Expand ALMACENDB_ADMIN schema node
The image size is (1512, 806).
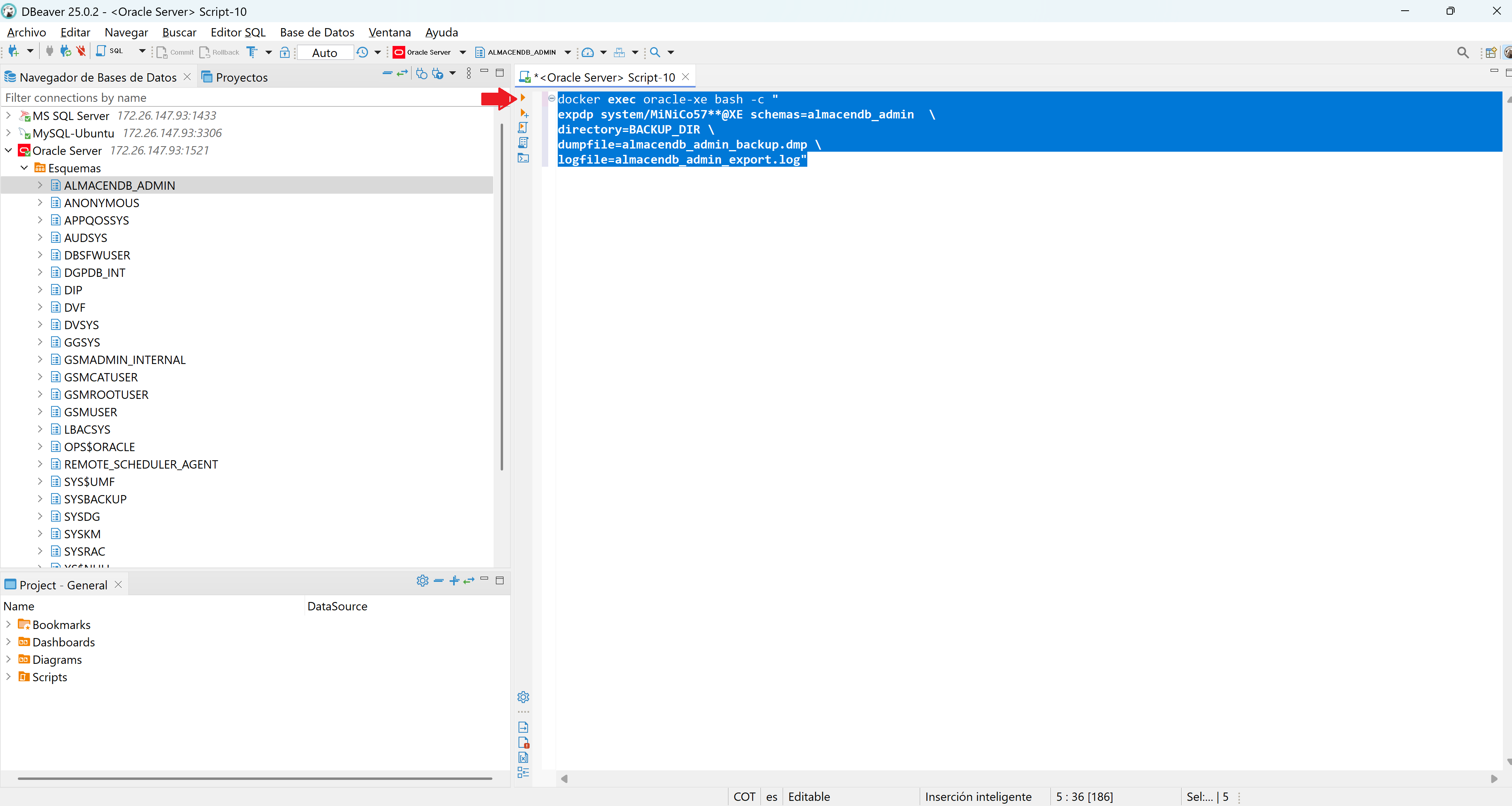pos(40,185)
